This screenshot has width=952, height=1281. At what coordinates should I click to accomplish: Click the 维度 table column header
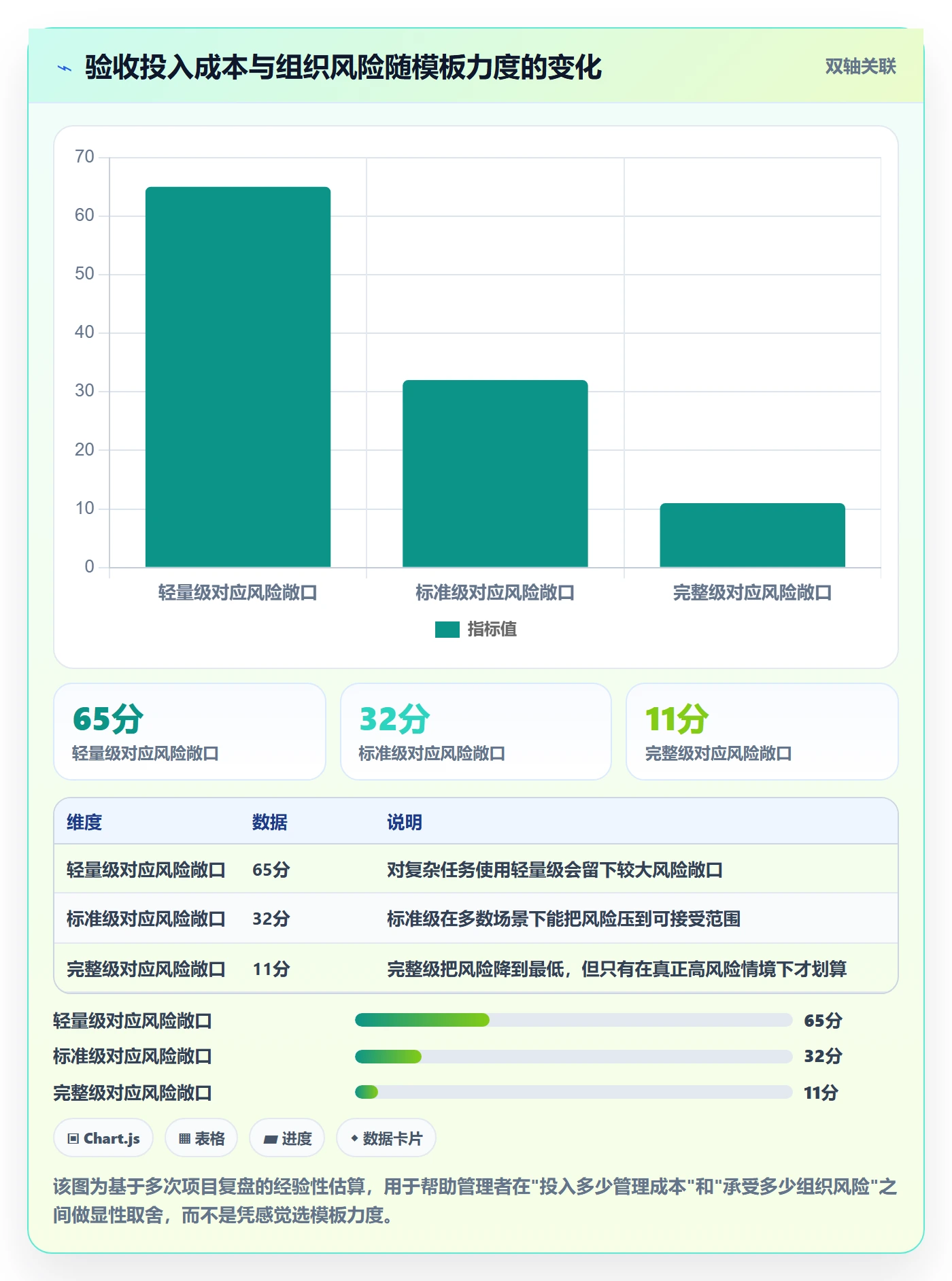point(84,822)
